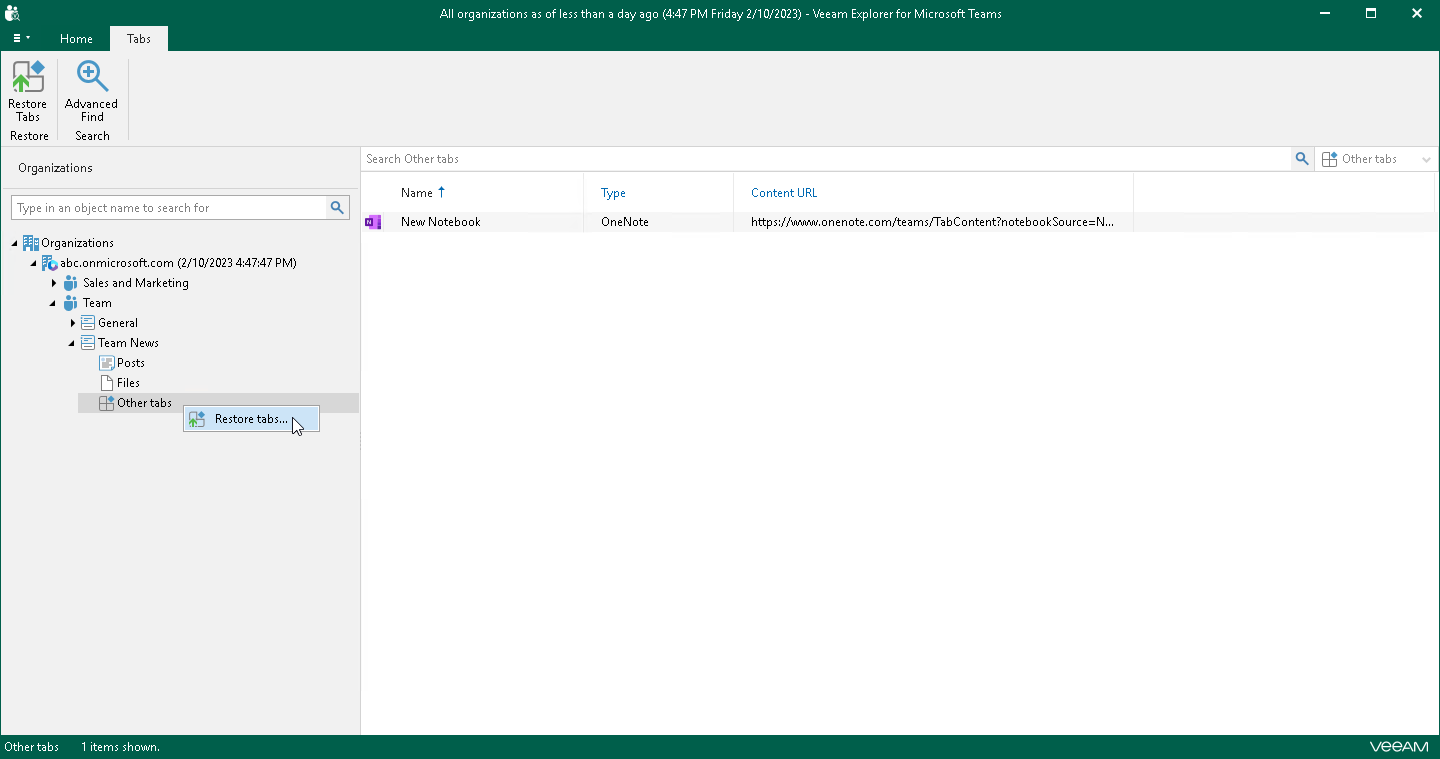Focus the object name search field
Viewport: 1440px width, 759px height.
coord(170,208)
